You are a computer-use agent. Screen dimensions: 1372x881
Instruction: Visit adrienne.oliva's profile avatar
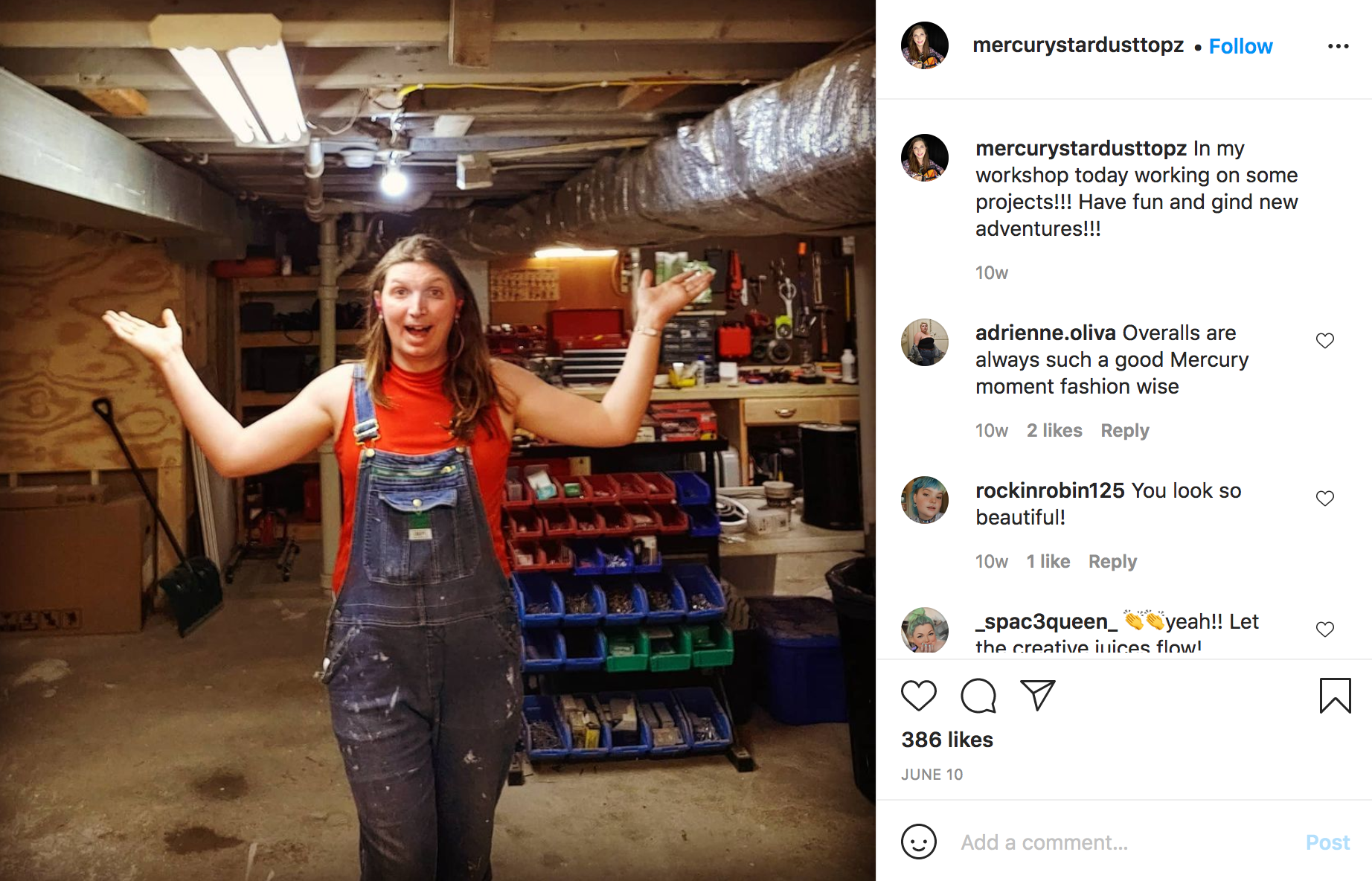924,342
